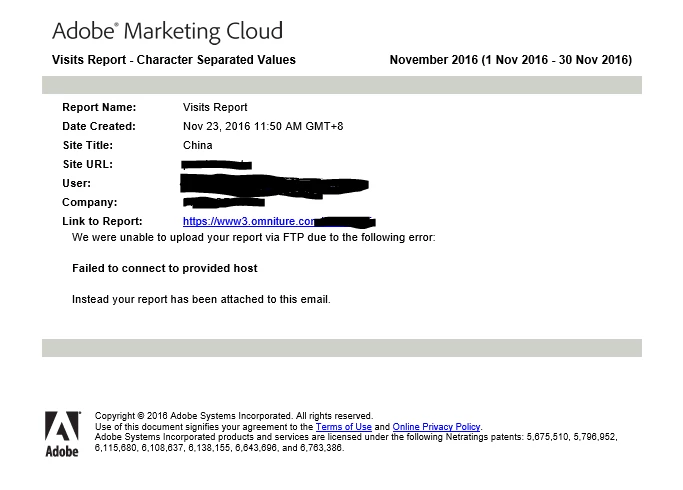Click the 'Site Title:' label

coord(88,145)
